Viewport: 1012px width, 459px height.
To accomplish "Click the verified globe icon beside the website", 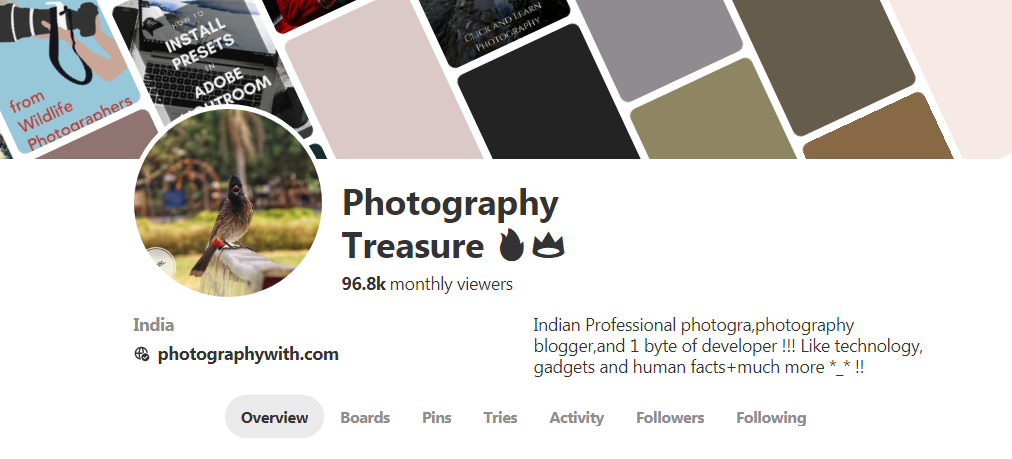I will (142, 354).
